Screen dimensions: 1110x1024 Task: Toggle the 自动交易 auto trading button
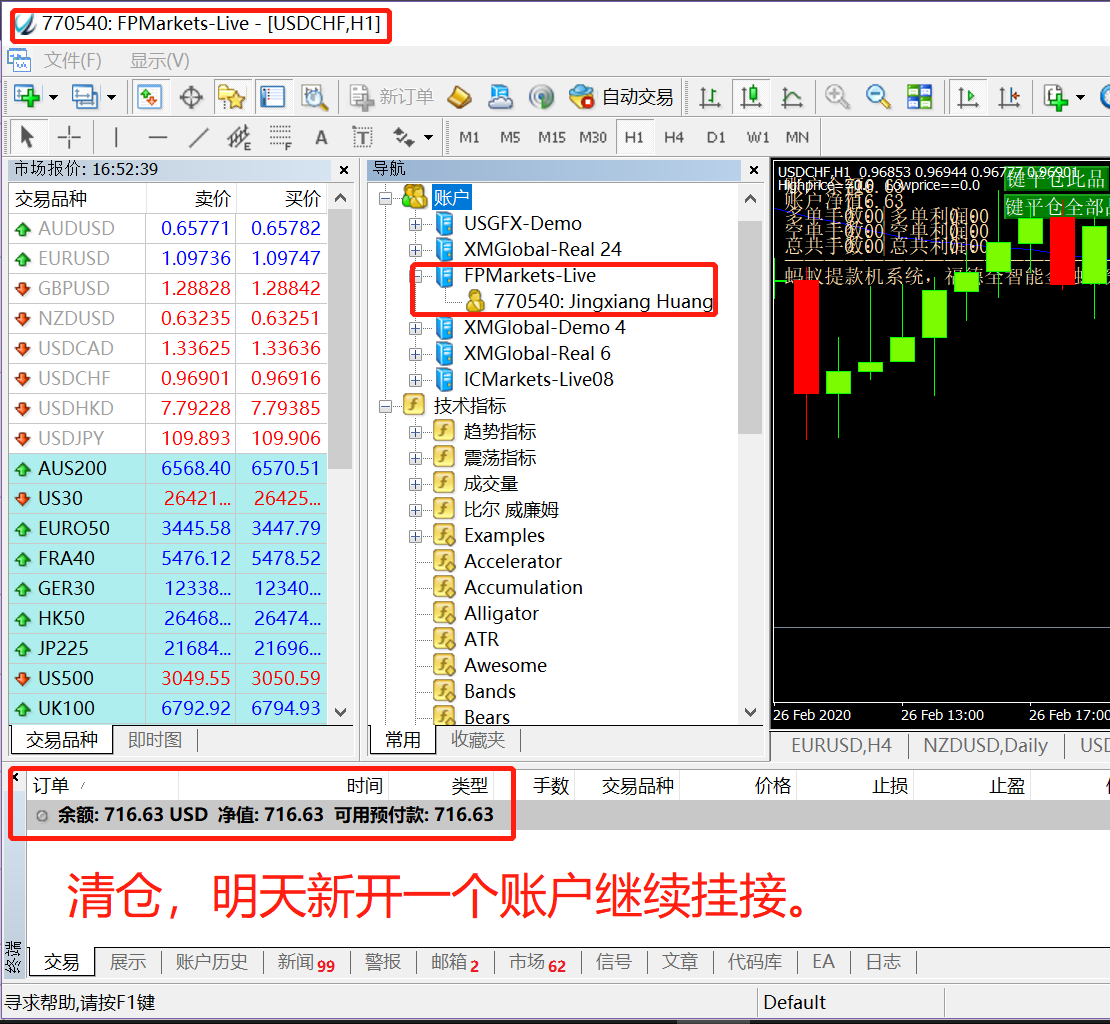coord(621,97)
